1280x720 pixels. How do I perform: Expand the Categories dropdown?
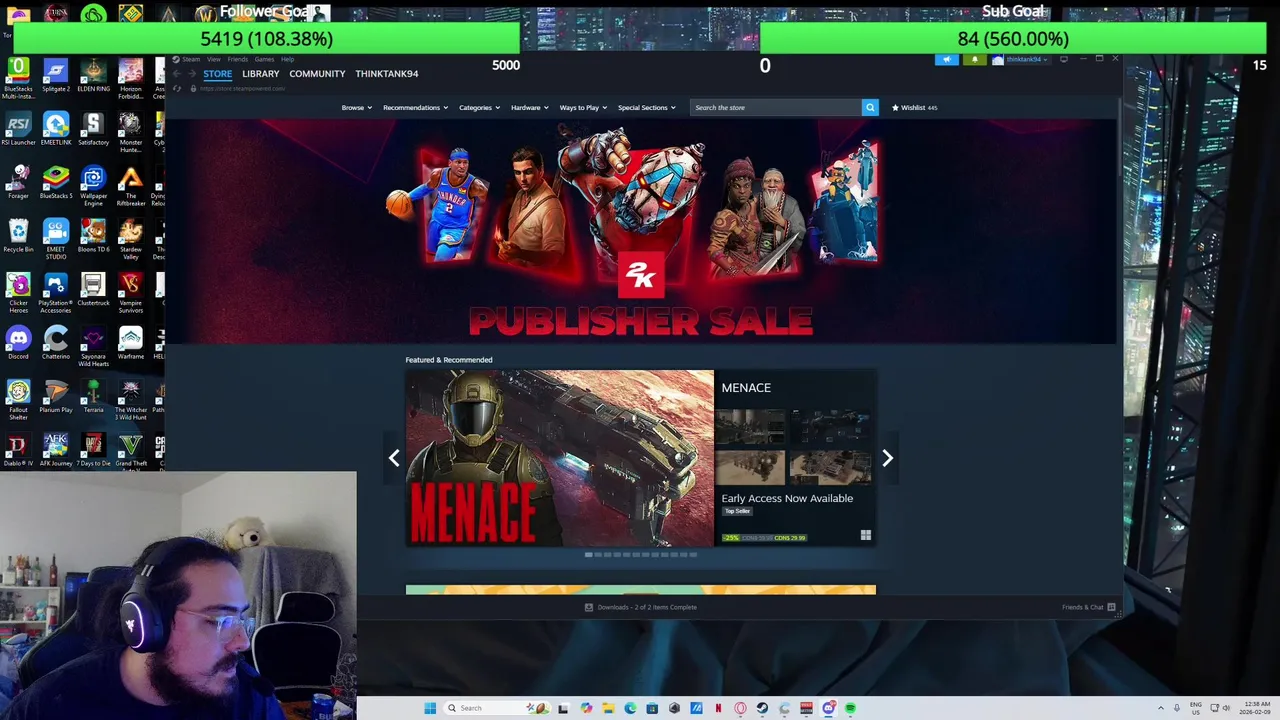(479, 107)
